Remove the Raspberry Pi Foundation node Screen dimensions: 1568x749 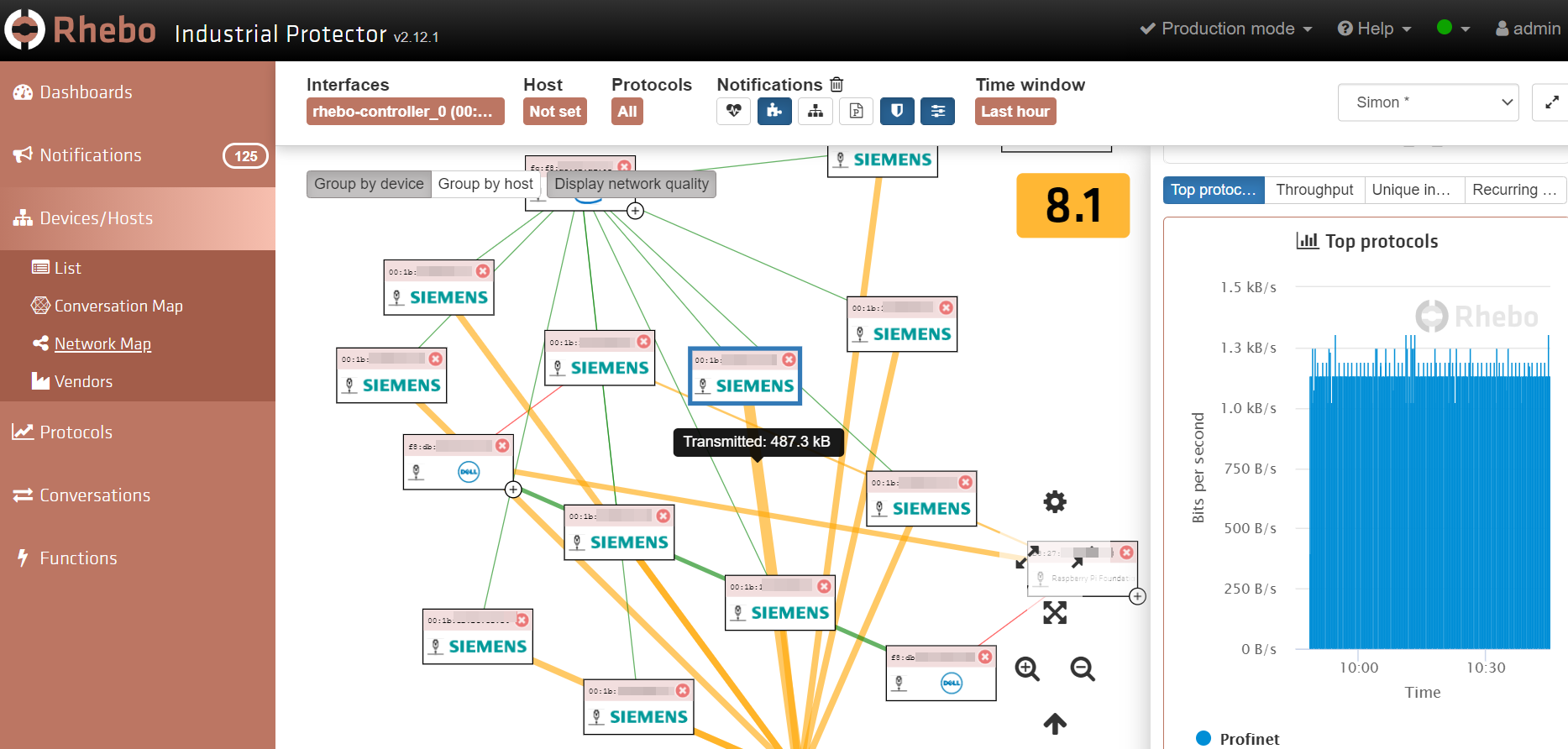click(x=1126, y=553)
